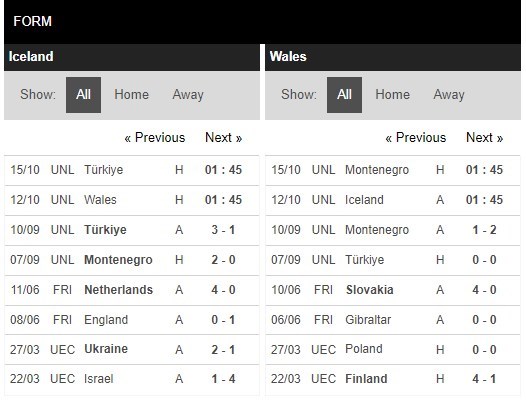The width and height of the screenshot is (526, 409).
Task: Open Wales vs Montenegro 15/10 fixture
Action: (392, 170)
